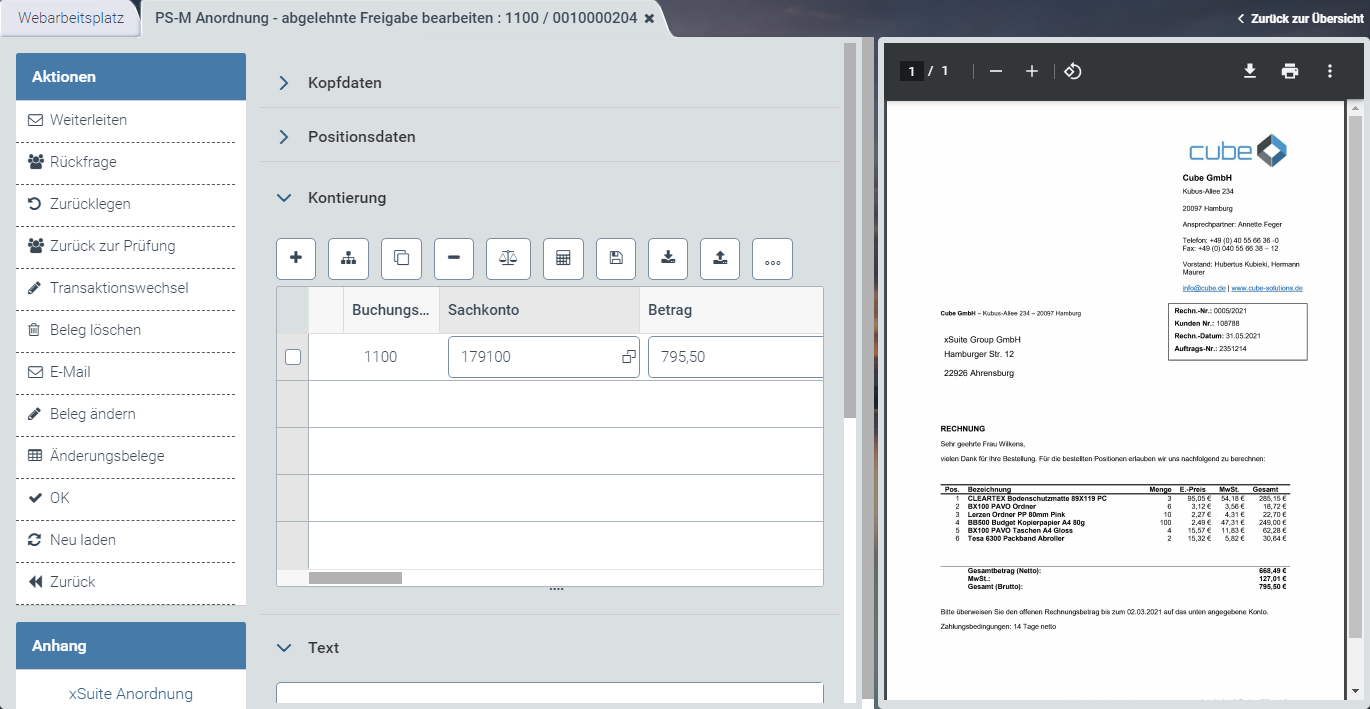
Task: Choose Beleg löschen from Aktionen
Action: [x=95, y=330]
